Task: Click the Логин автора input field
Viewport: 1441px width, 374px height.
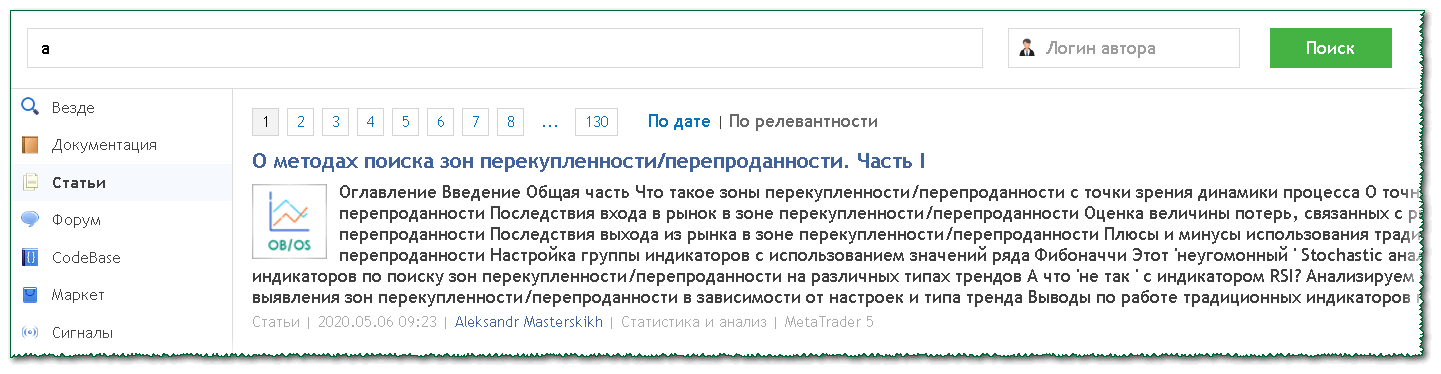Action: pos(1124,48)
